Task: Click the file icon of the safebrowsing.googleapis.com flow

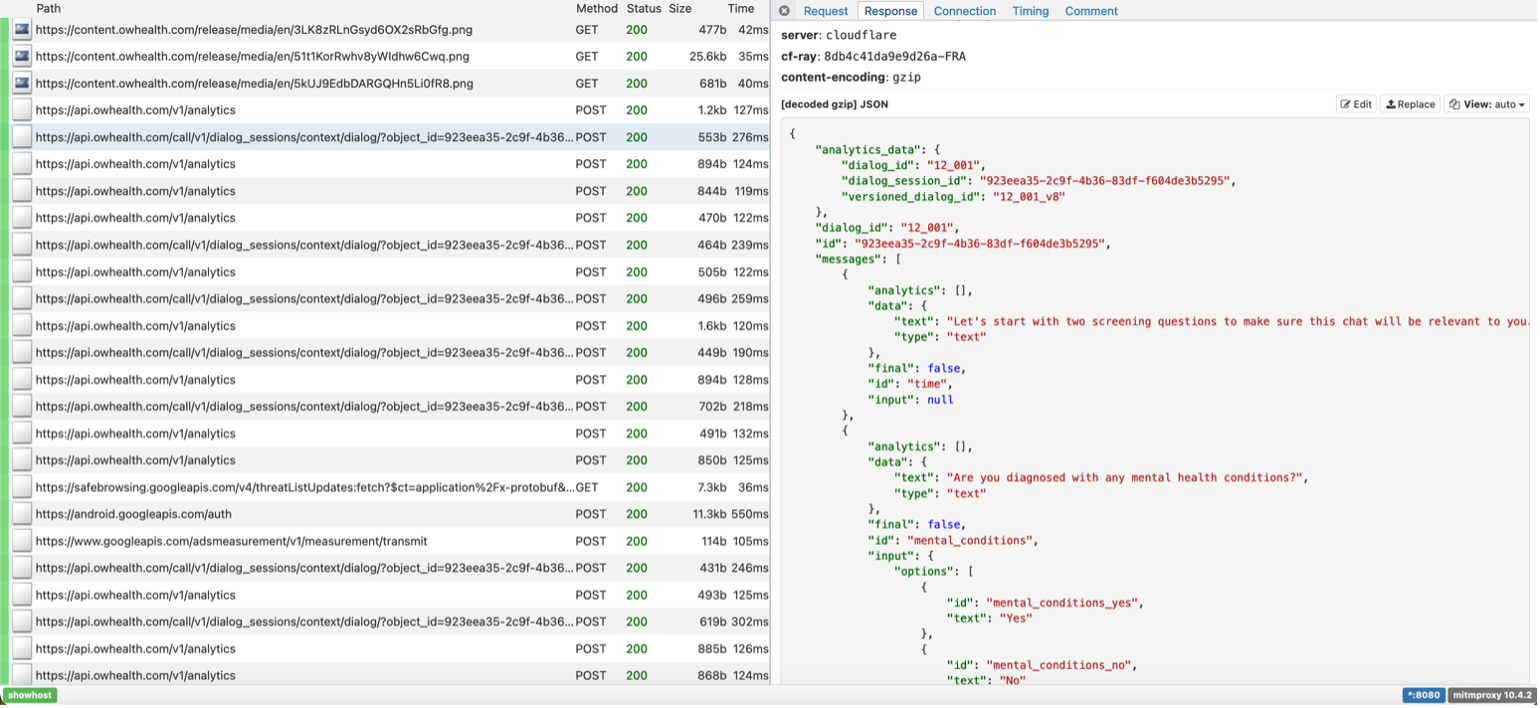Action: 22,488
